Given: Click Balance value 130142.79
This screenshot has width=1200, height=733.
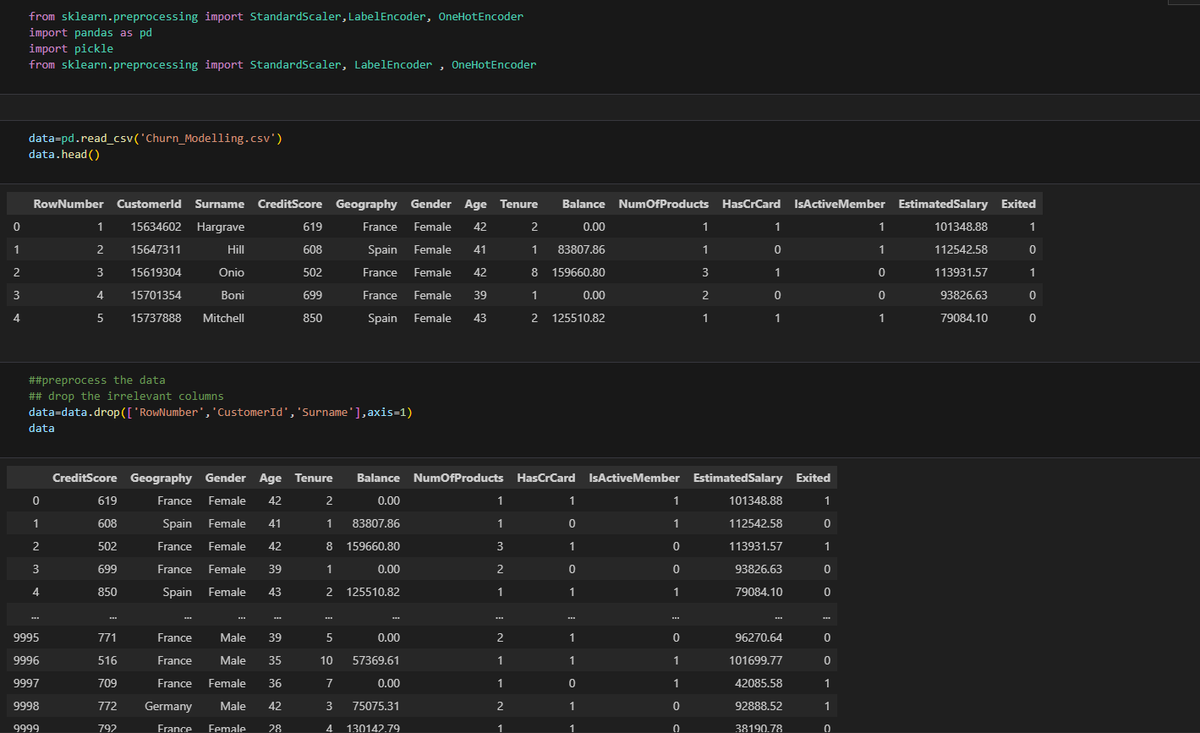Looking at the screenshot, I should (373, 728).
